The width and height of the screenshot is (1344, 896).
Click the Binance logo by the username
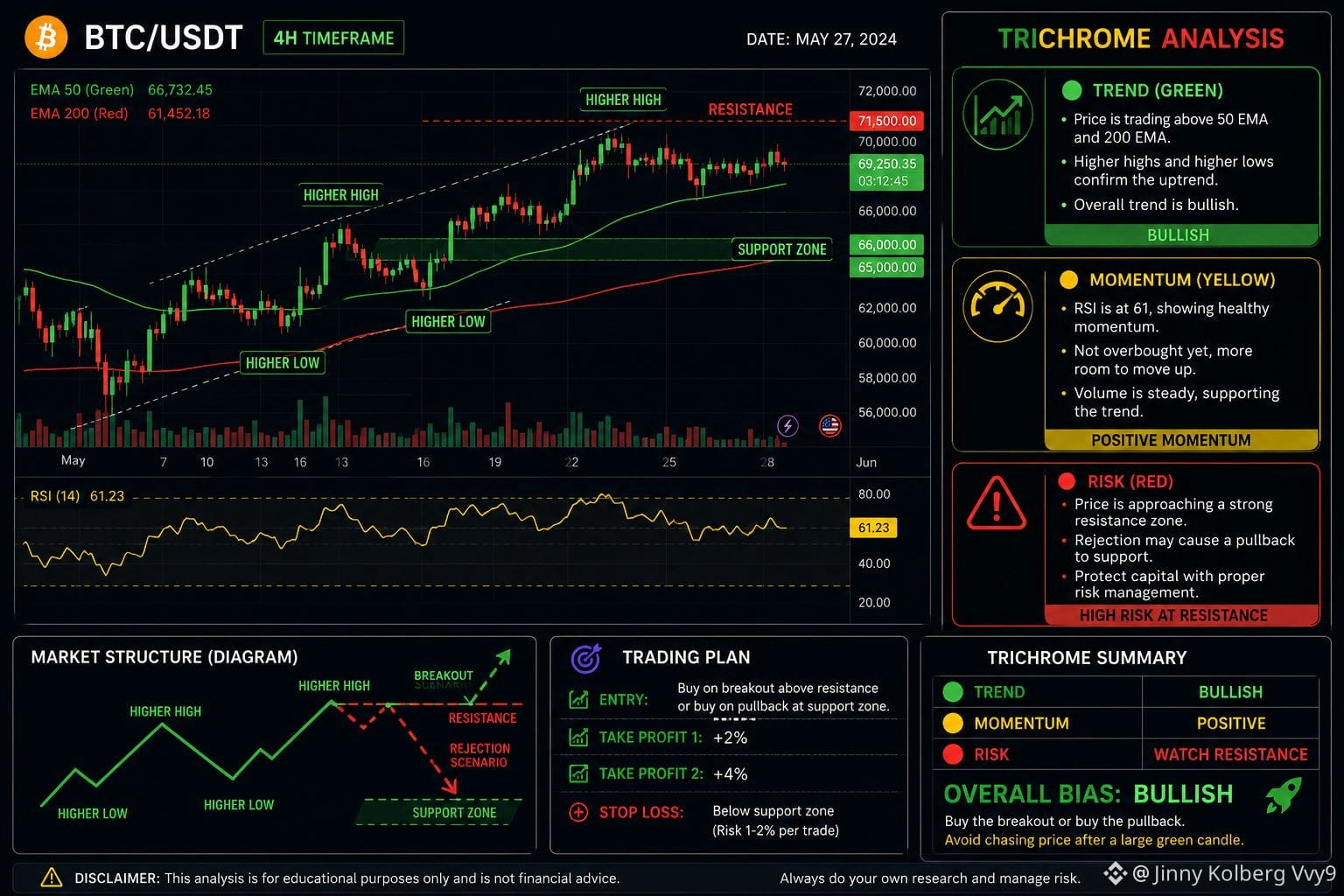[1114, 872]
